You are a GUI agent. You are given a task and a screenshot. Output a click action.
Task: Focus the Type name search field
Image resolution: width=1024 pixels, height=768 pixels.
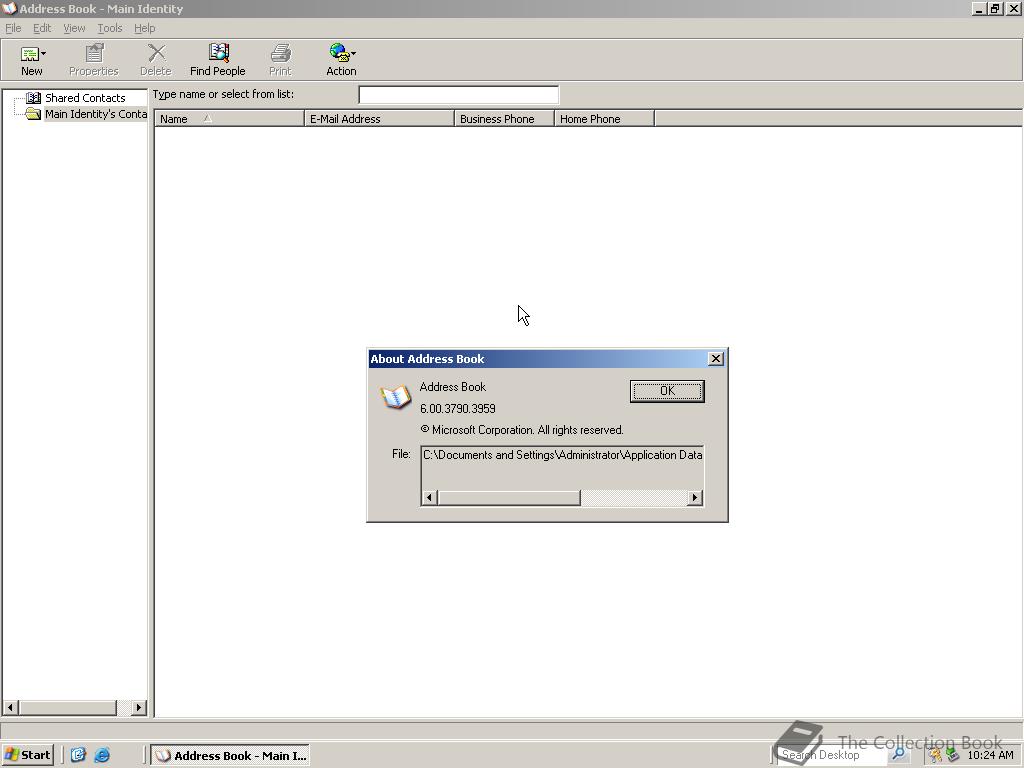pyautogui.click(x=458, y=95)
